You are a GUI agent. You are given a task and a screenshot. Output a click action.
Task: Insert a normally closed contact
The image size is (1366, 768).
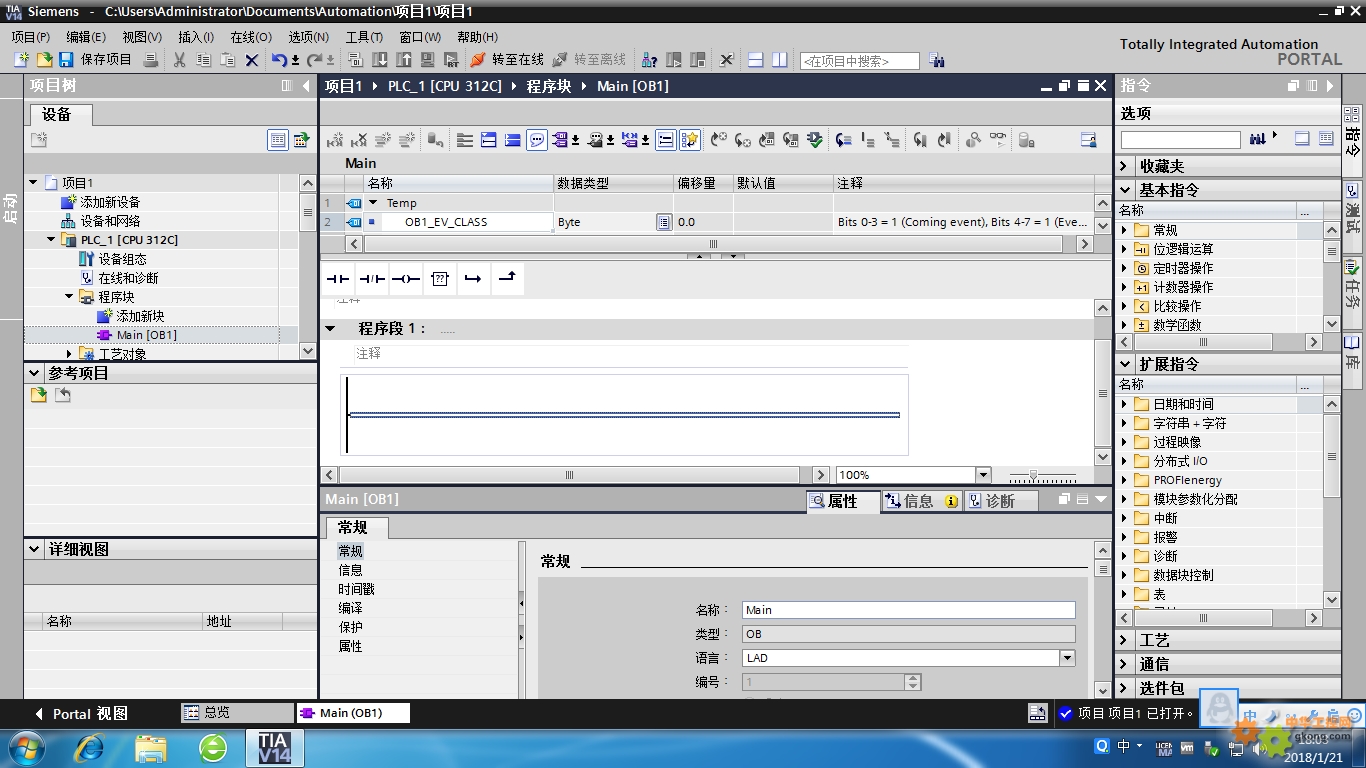[372, 279]
